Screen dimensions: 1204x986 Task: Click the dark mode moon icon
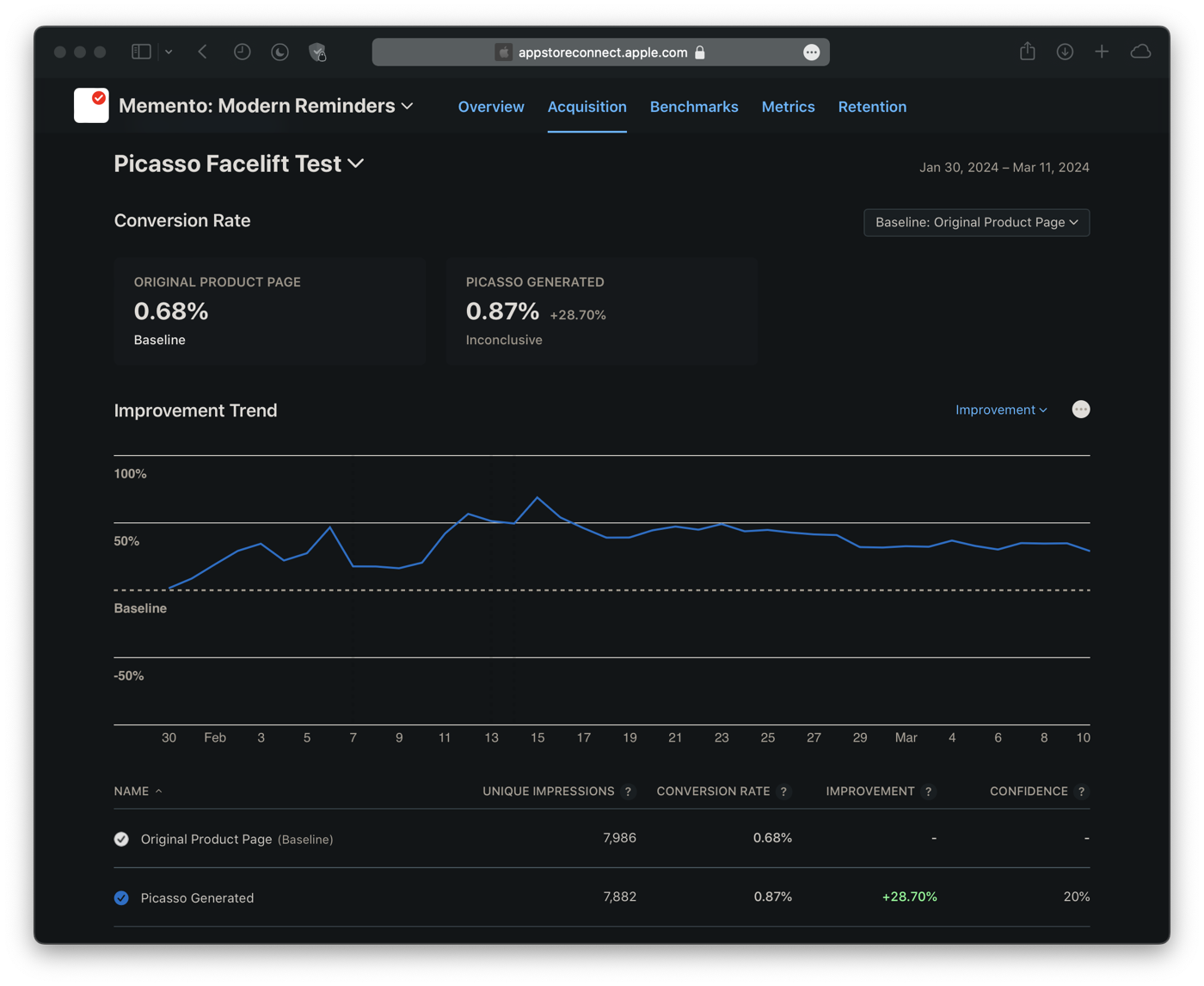pos(279,52)
